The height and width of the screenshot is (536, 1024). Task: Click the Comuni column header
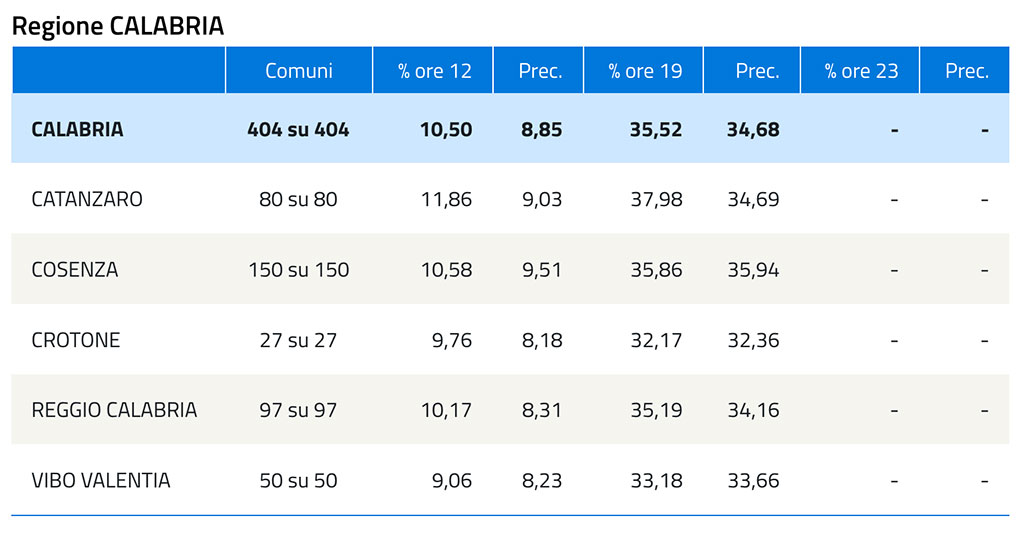click(x=298, y=71)
